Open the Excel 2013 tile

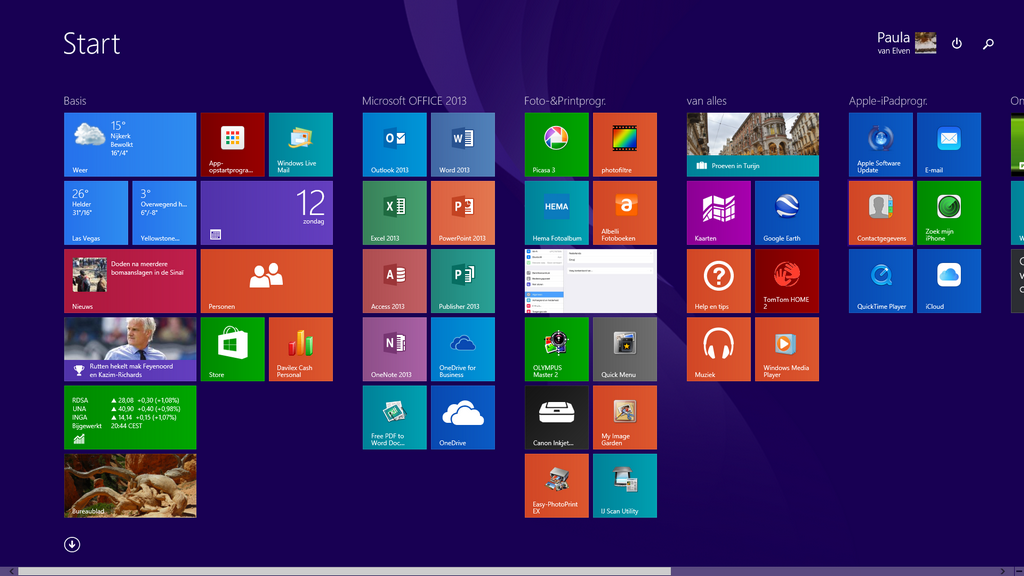point(394,213)
